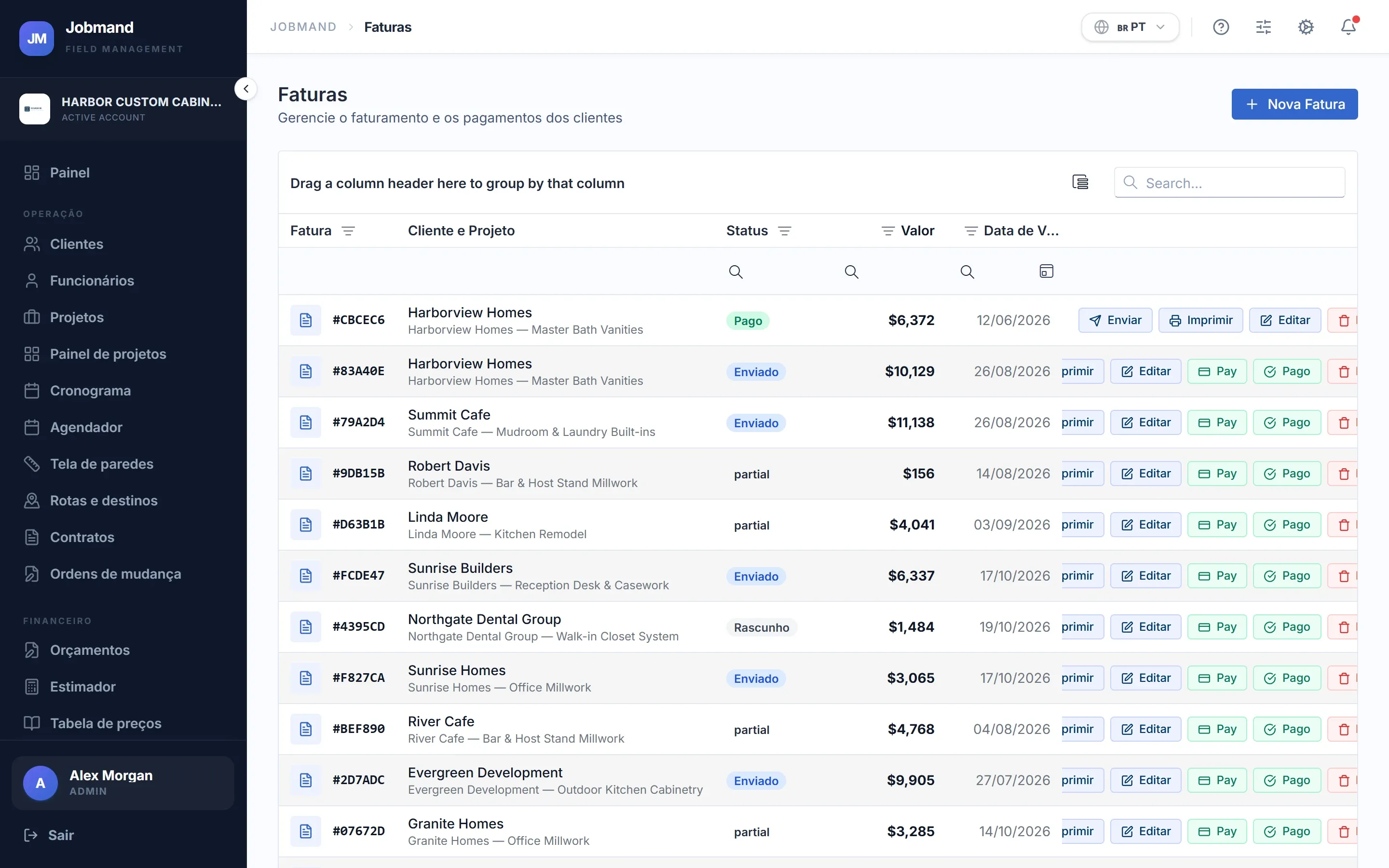Click the Nova Fatura button

tap(1294, 104)
